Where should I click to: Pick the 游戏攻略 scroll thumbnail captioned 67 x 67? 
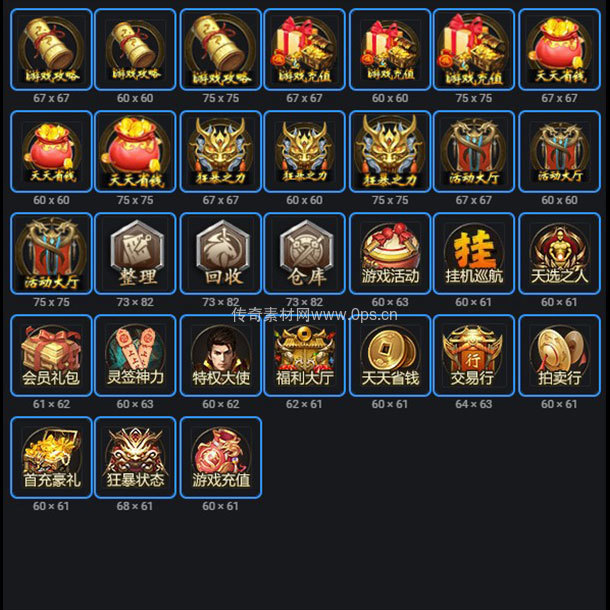click(51, 49)
